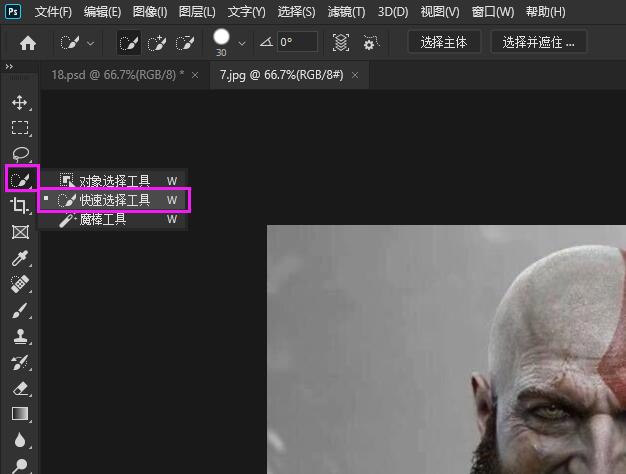The height and width of the screenshot is (474, 626).
Task: Open the 窗口(W) menu
Action: (493, 12)
